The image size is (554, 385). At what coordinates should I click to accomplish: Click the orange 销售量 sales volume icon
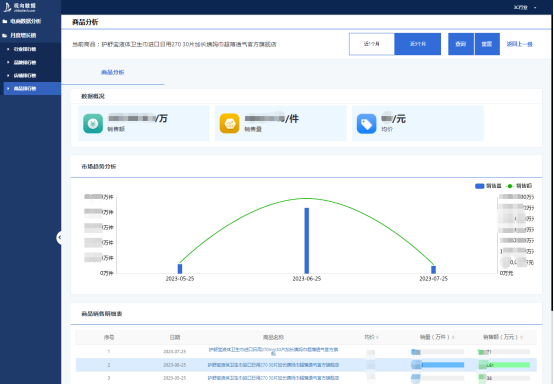point(230,124)
